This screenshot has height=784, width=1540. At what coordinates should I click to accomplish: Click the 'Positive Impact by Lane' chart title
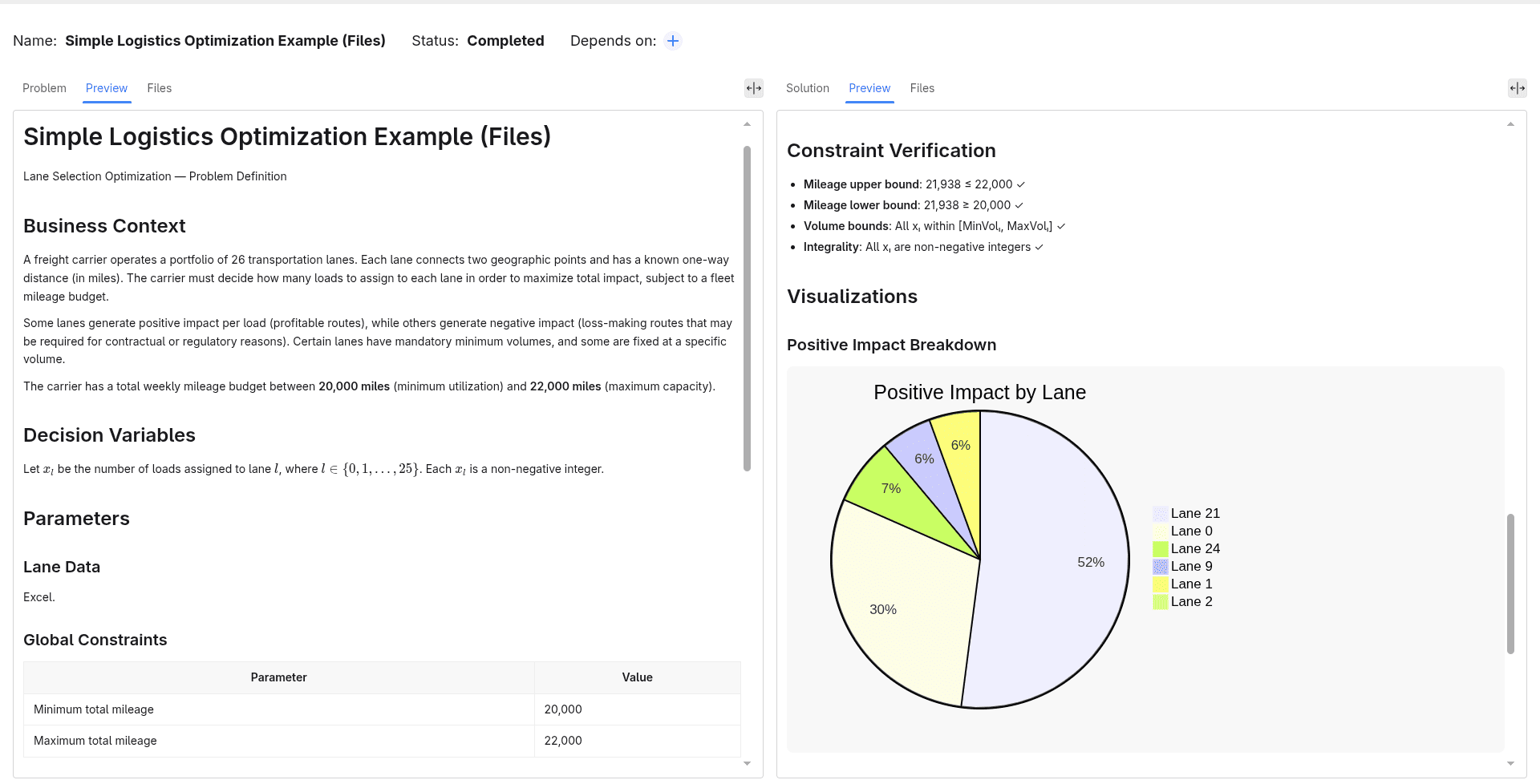[979, 392]
